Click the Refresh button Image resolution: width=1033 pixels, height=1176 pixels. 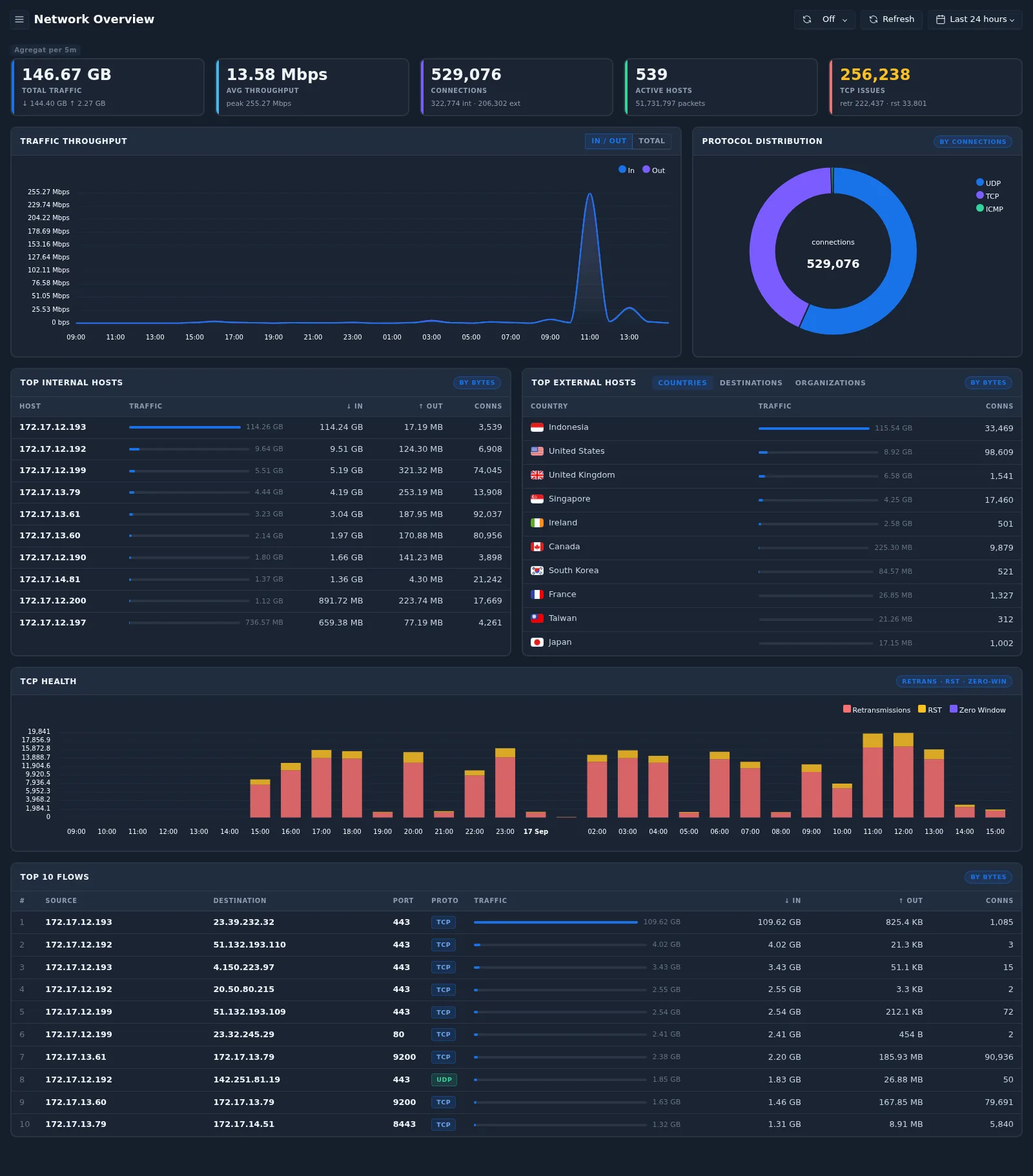coord(892,19)
